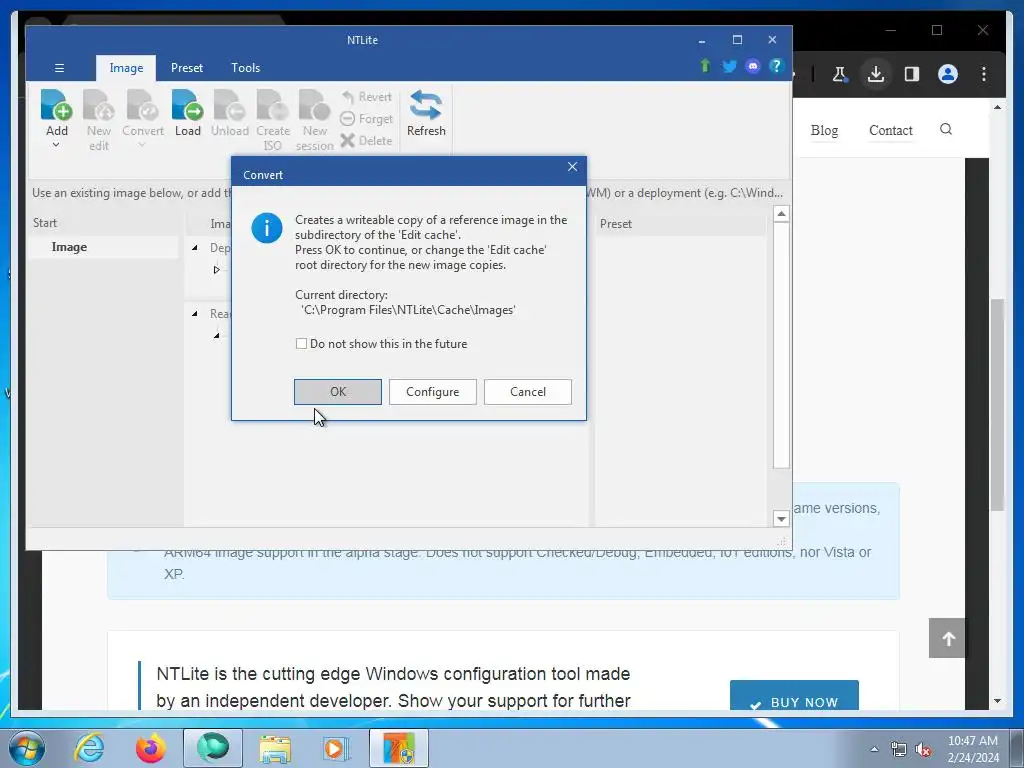Viewport: 1024px width, 768px height.
Task: Switch to the Preset ribbon tab
Action: pos(187,68)
